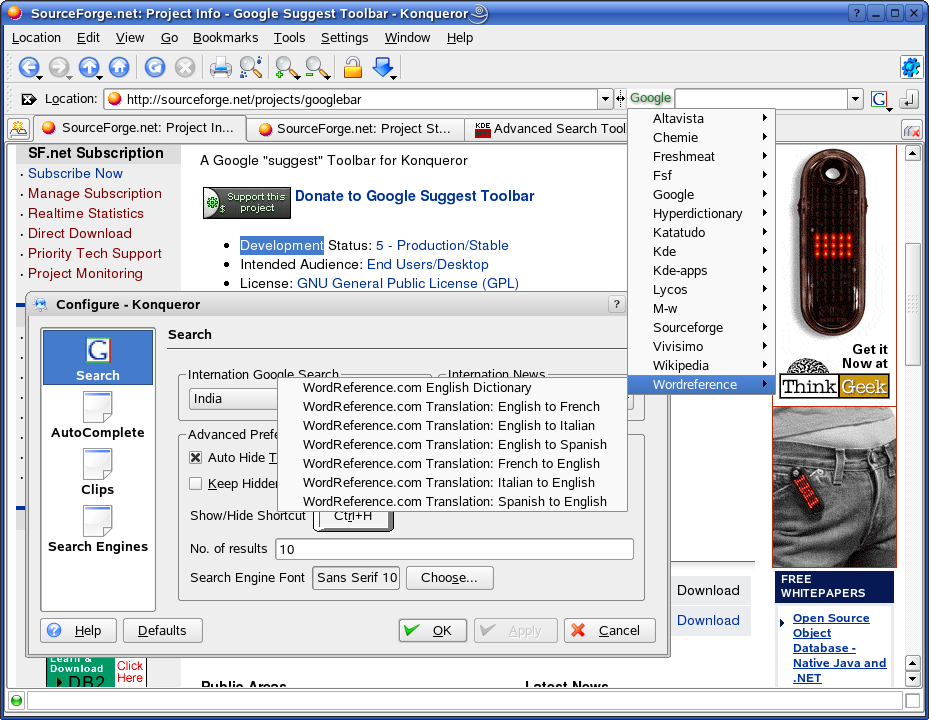Click the scrollbar down arrow at bottom
Viewport: 929px width, 720px height.
click(912, 679)
